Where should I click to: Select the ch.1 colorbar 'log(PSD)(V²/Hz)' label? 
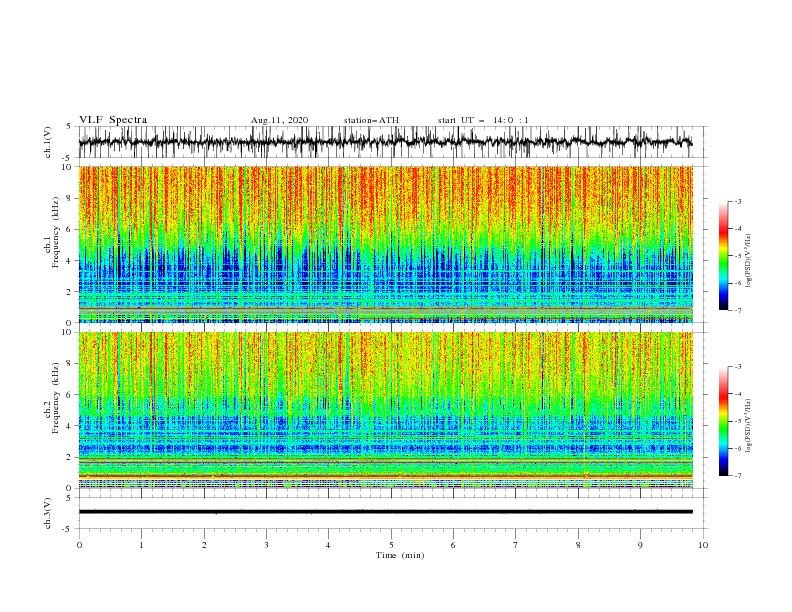748,261
